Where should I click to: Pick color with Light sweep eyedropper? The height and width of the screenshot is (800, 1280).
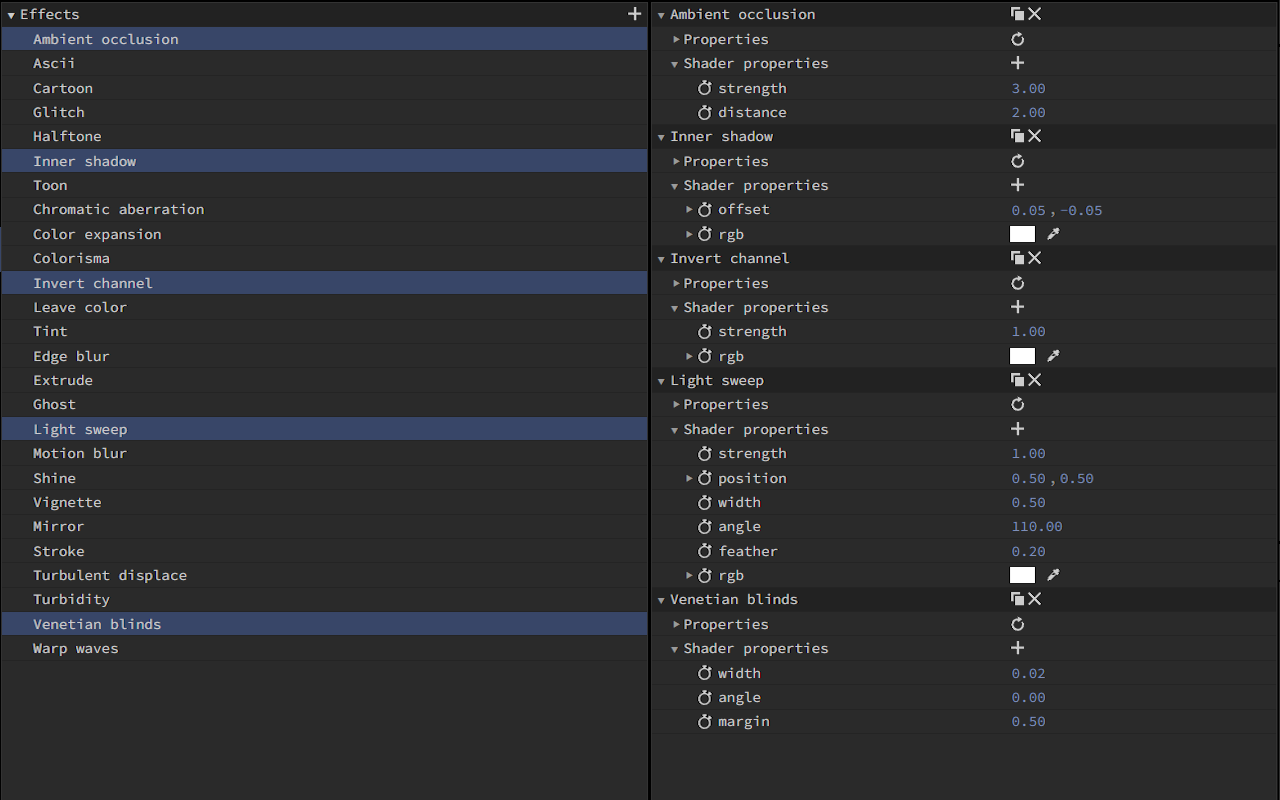coord(1053,575)
